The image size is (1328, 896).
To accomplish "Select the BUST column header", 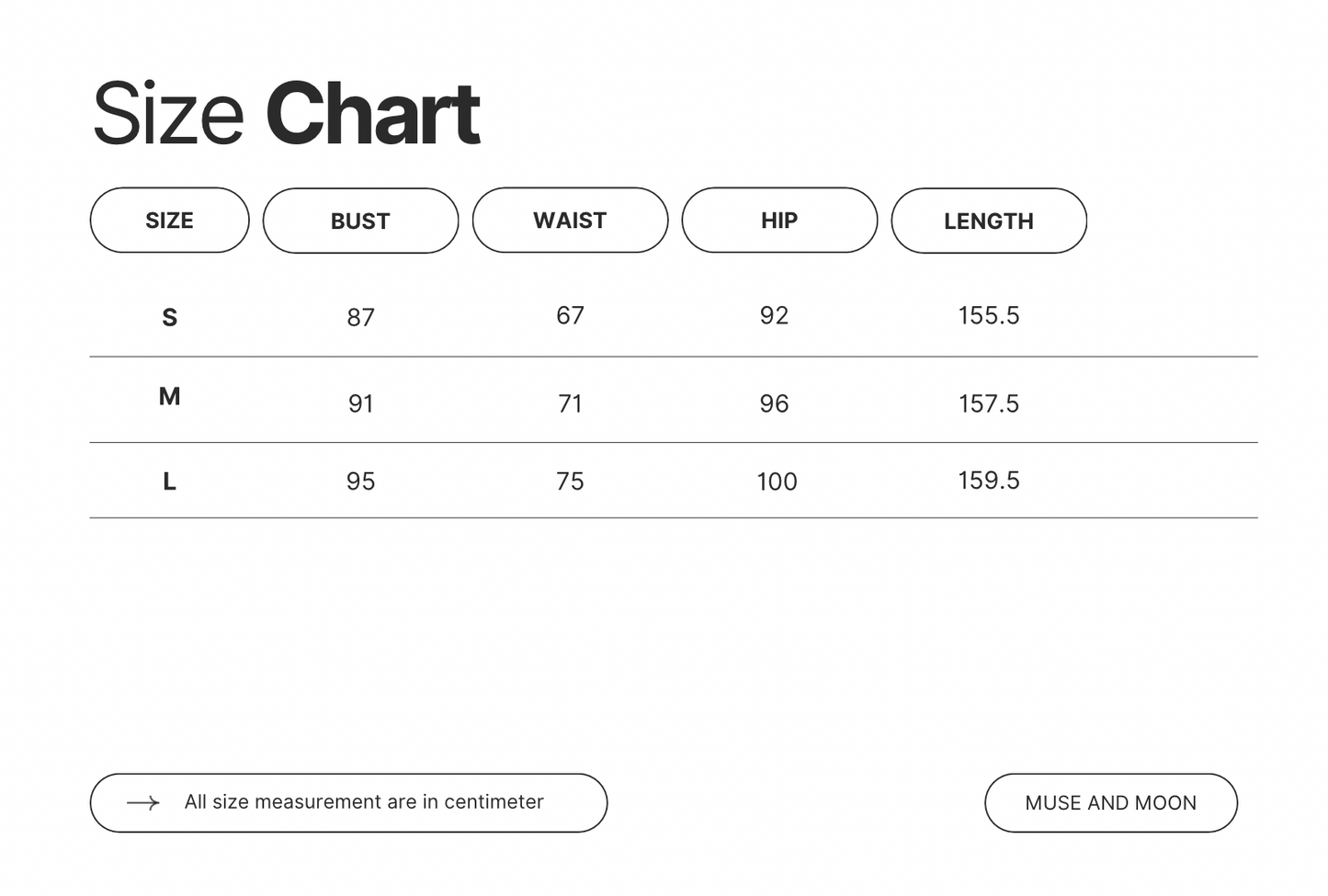I will 360,221.
